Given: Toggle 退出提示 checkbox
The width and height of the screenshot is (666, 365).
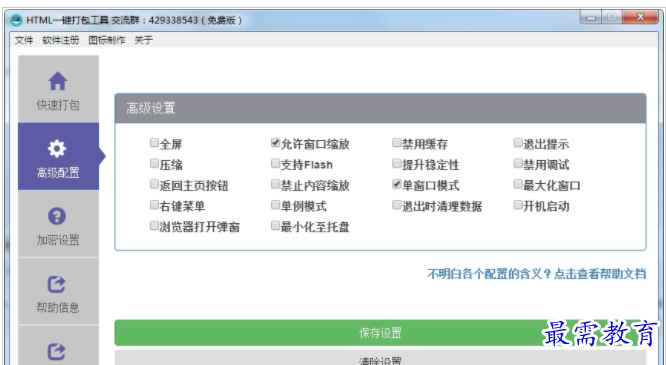Looking at the screenshot, I should pyautogui.click(x=518, y=143).
